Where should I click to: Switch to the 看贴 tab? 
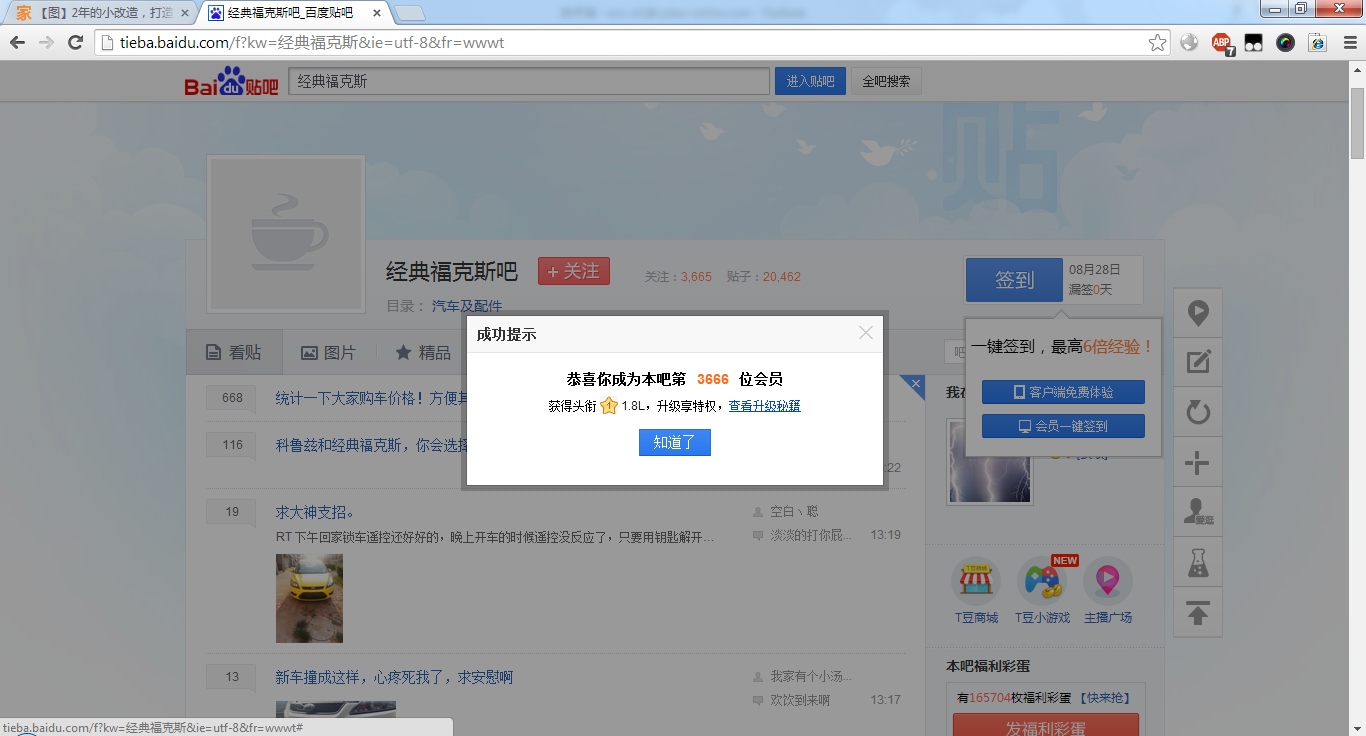[x=234, y=352]
